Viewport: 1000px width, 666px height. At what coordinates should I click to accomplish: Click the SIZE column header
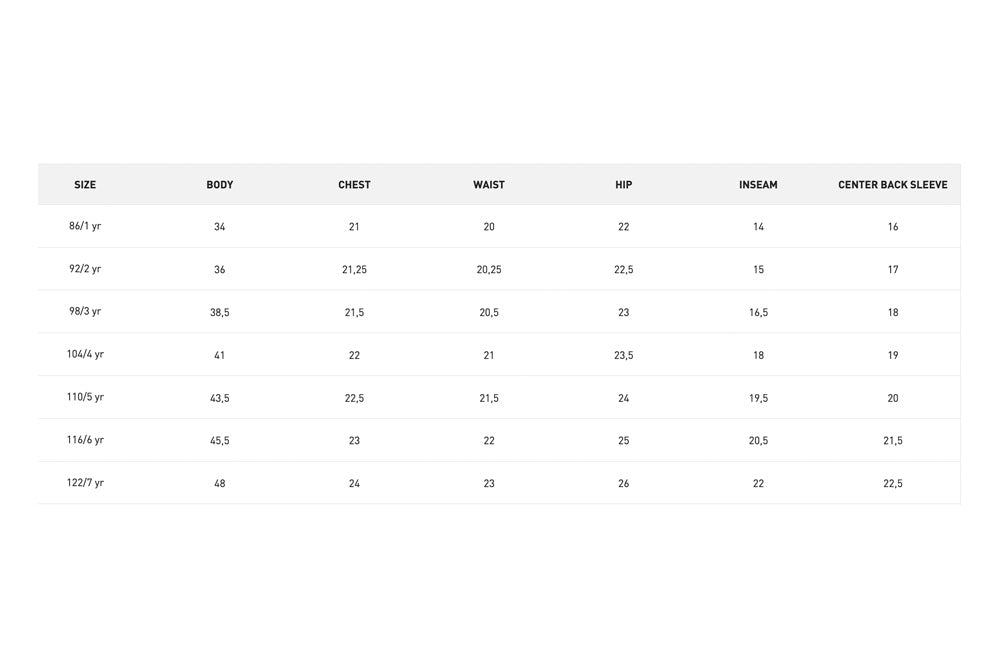click(x=85, y=185)
